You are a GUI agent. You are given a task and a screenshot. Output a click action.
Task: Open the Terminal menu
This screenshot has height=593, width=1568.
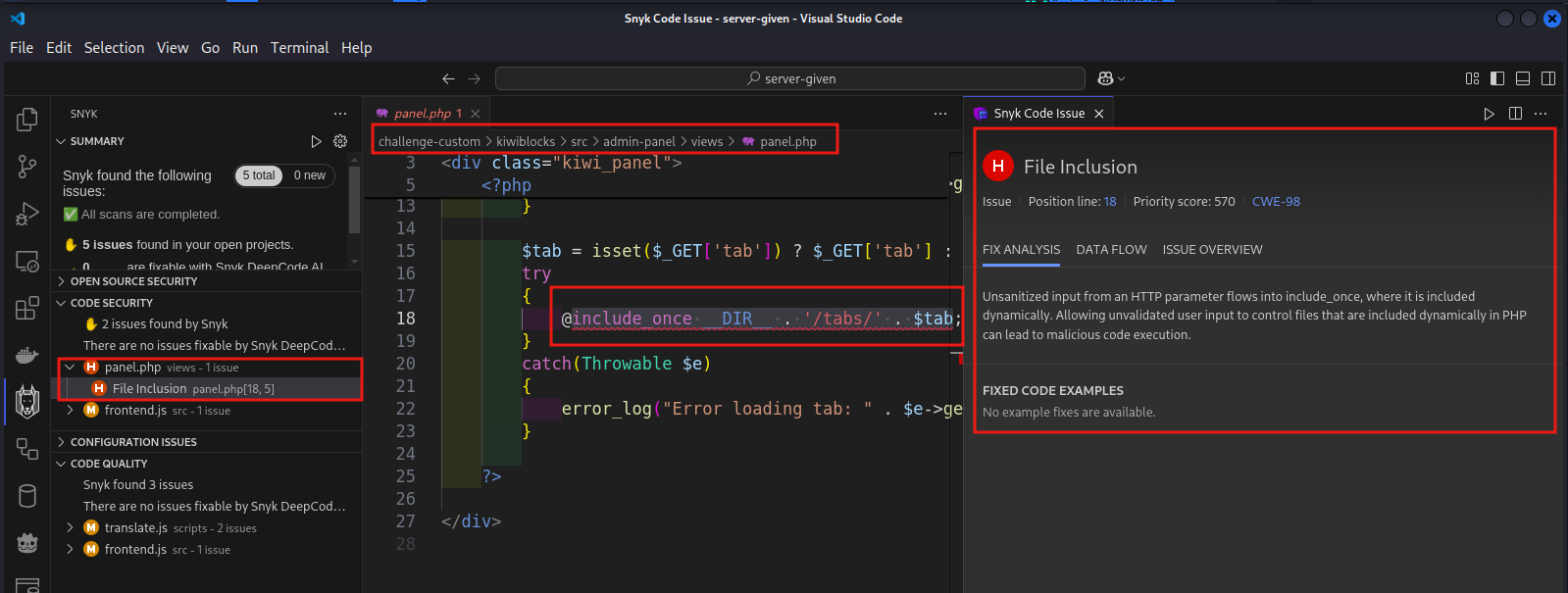tap(300, 47)
